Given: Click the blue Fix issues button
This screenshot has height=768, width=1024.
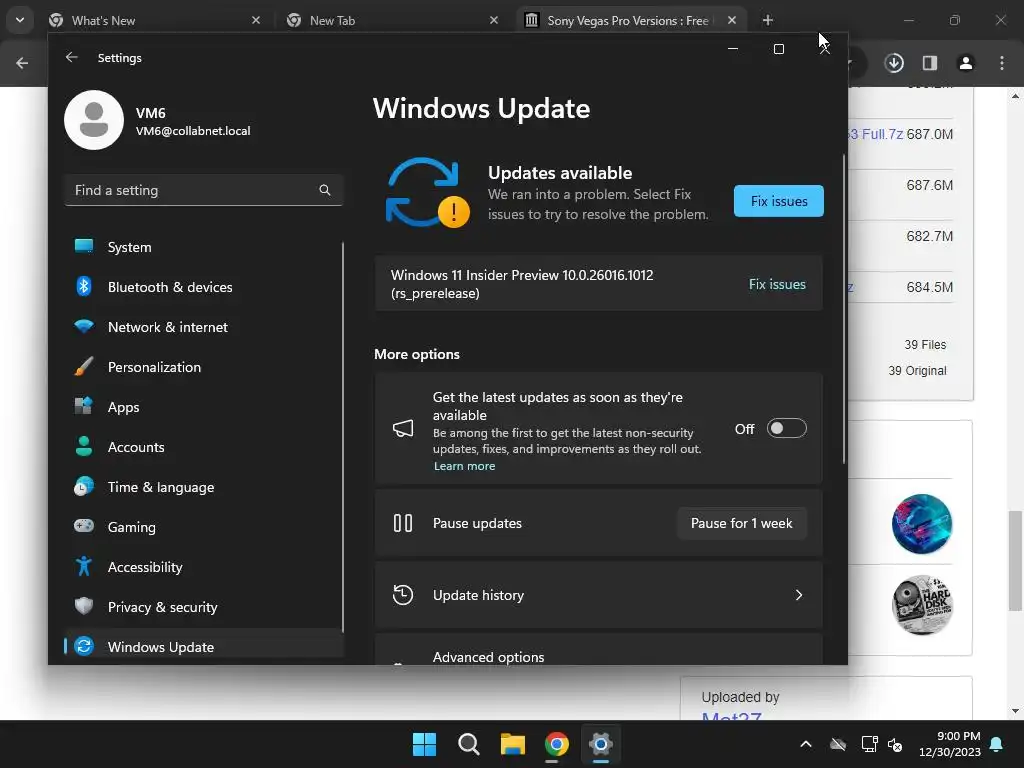Looking at the screenshot, I should [x=779, y=201].
